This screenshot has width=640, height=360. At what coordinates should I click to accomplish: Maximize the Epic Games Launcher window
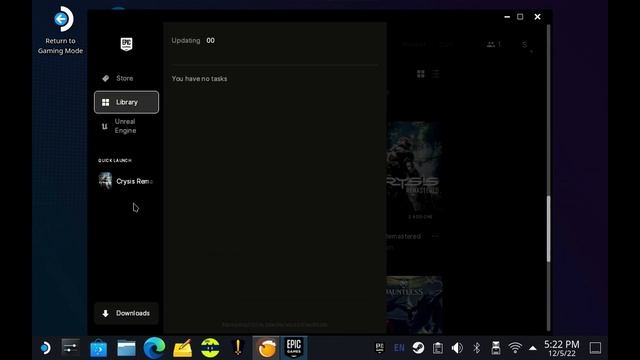click(520, 17)
